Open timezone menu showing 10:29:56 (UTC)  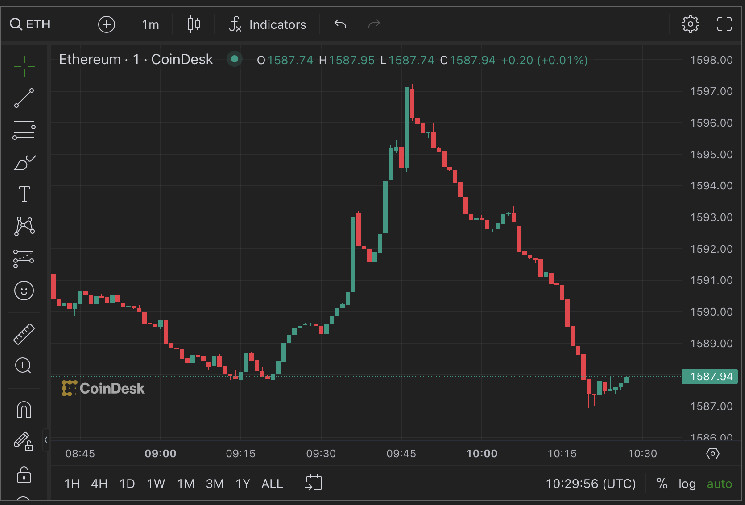[x=591, y=484]
